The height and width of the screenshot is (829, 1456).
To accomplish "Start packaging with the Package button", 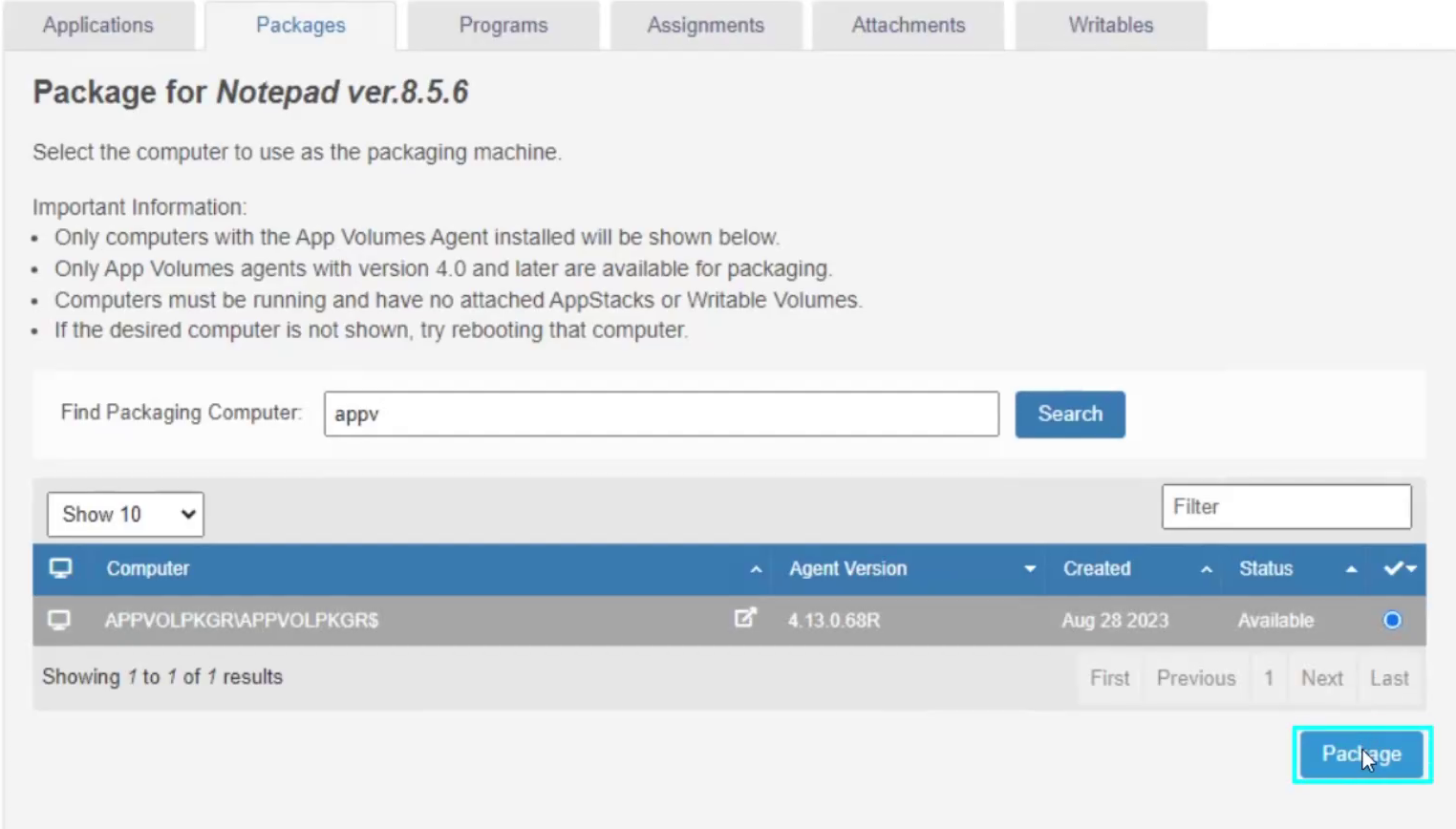I will point(1361,755).
